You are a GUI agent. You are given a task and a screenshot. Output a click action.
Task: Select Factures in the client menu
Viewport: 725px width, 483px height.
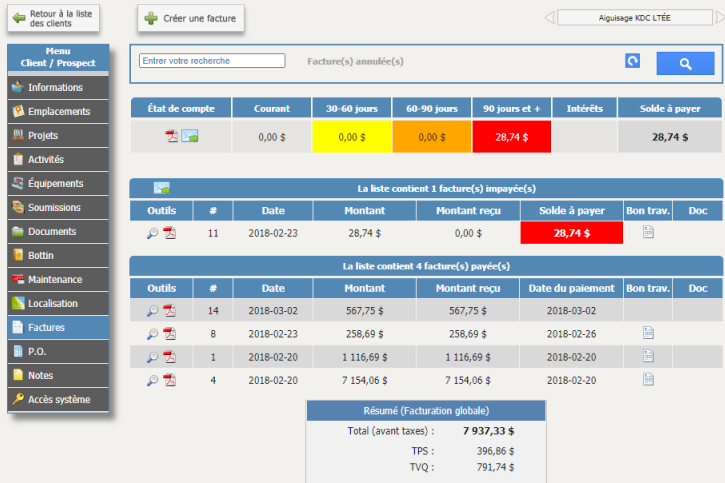(58, 328)
